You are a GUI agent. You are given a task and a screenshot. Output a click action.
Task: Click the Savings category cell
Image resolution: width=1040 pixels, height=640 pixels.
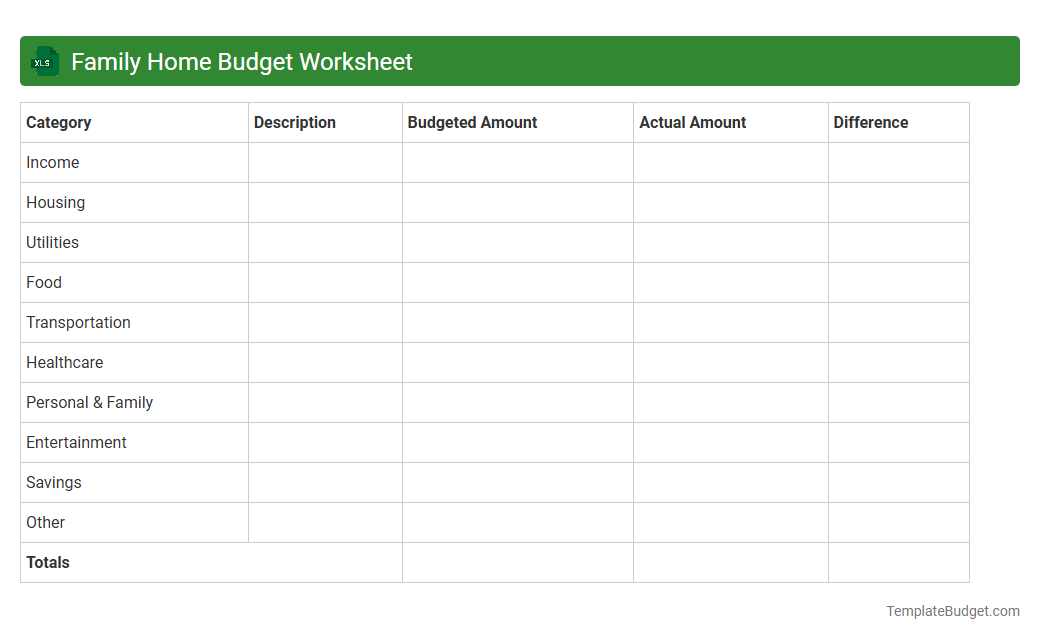[53, 482]
